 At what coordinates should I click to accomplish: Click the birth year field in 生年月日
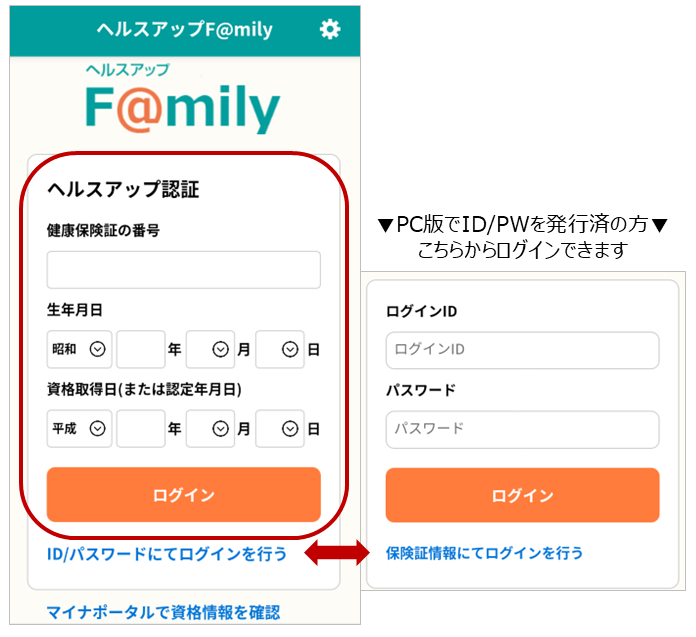[140, 350]
